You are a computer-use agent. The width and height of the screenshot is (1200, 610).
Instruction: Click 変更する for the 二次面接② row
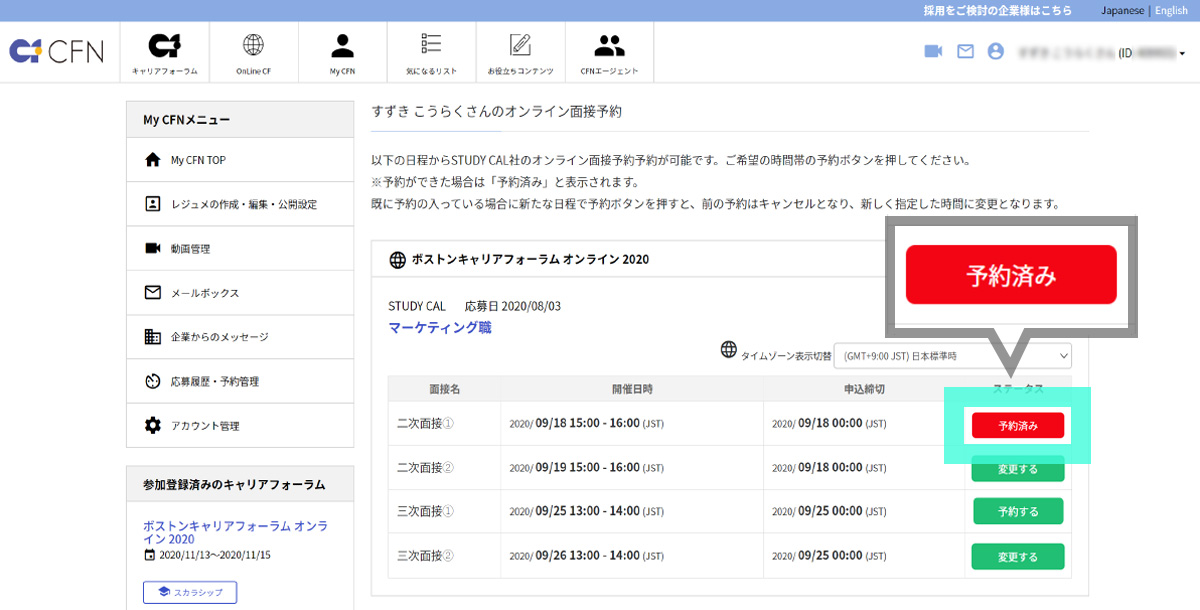click(1018, 469)
